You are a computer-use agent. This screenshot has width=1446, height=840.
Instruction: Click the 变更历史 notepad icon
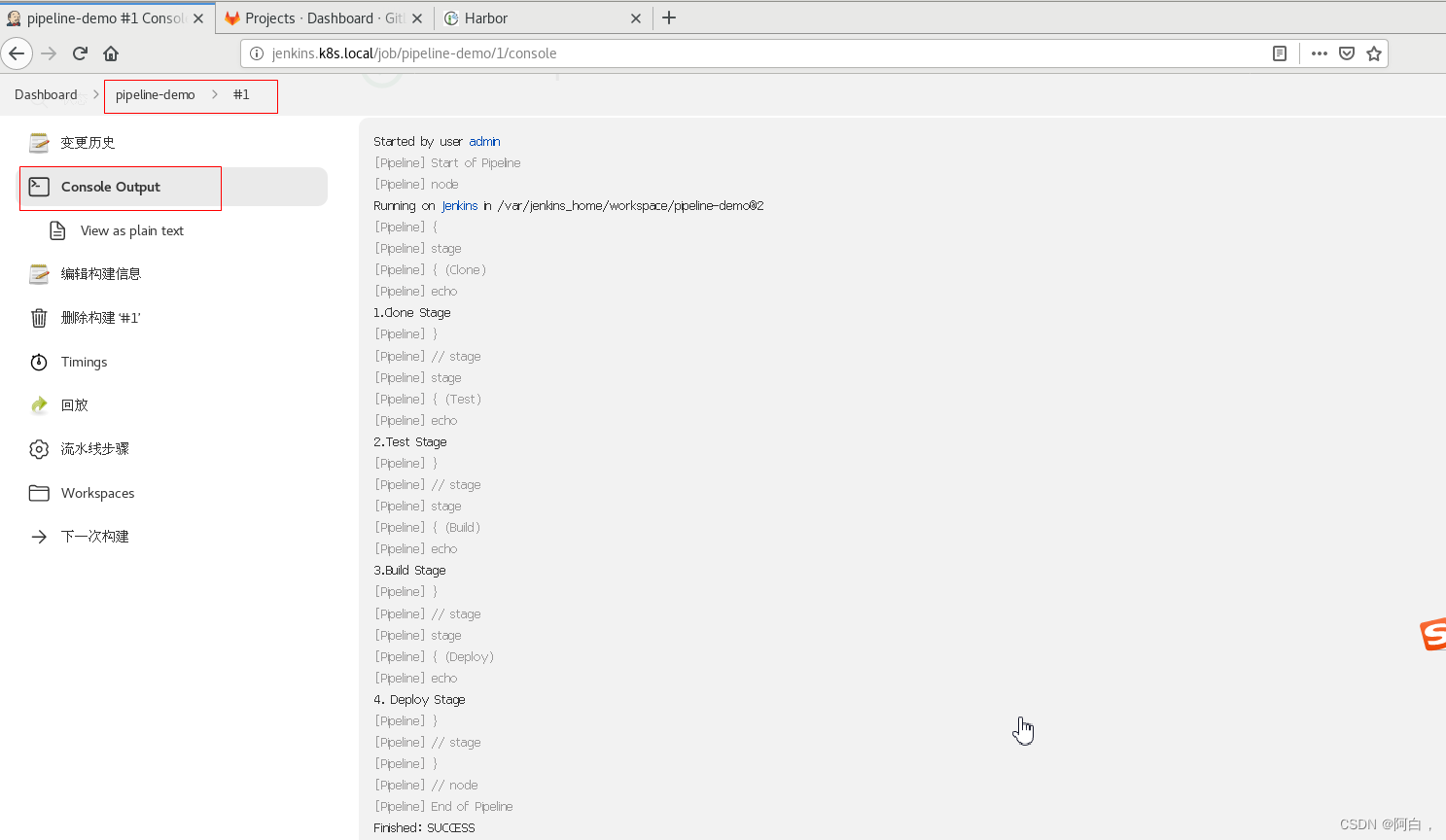tap(39, 143)
